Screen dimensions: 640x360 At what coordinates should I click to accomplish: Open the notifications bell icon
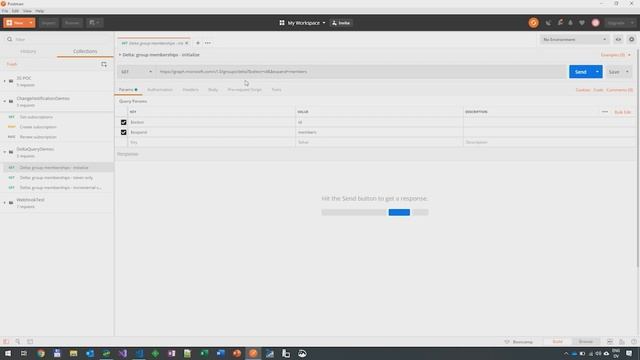[x=571, y=23]
